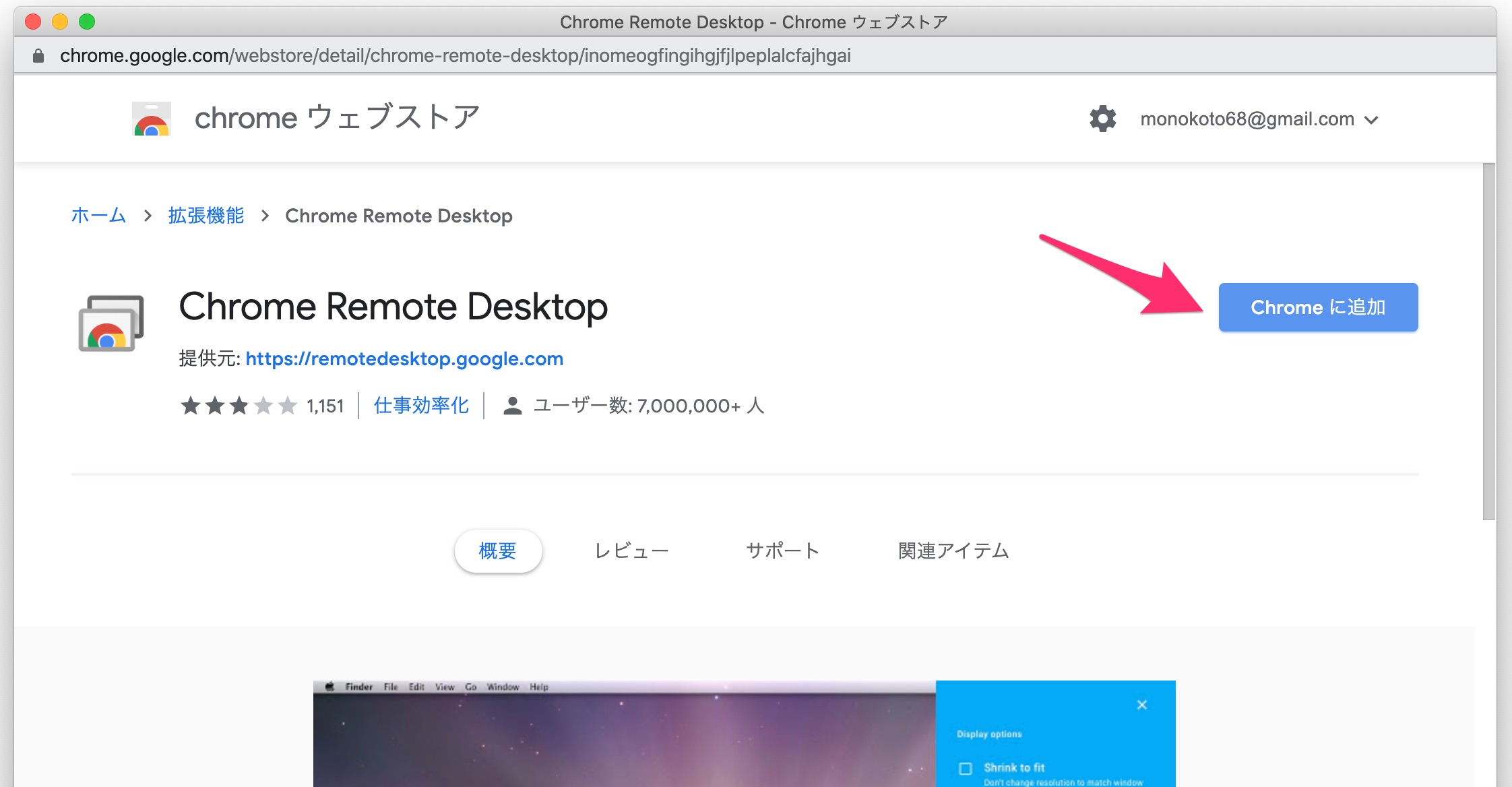Click the extension preview screenshot thumbnail

tap(744, 734)
